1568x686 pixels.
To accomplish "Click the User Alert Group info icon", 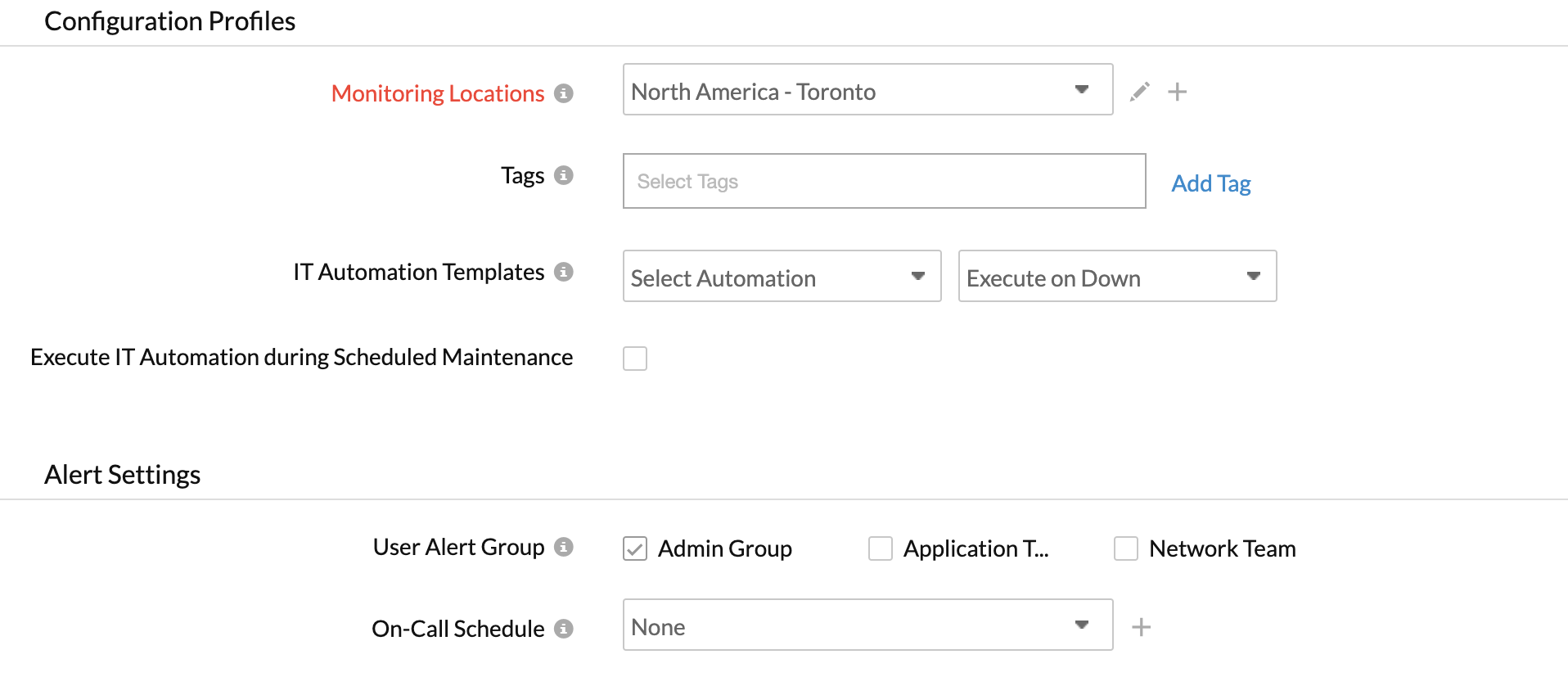I will [563, 547].
